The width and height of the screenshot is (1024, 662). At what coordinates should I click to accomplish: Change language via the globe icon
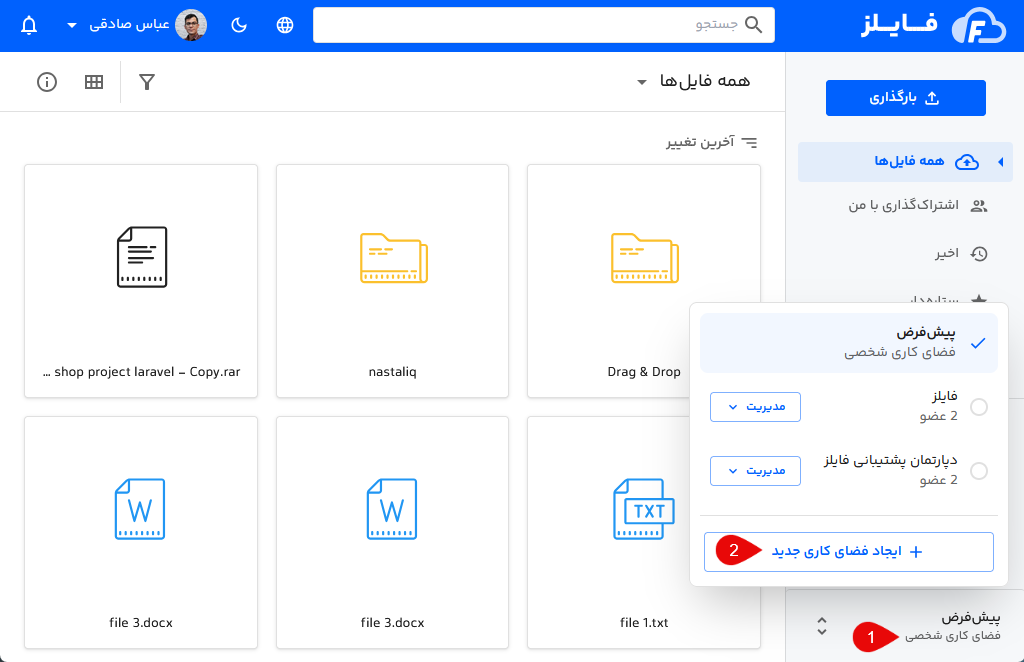(x=284, y=24)
